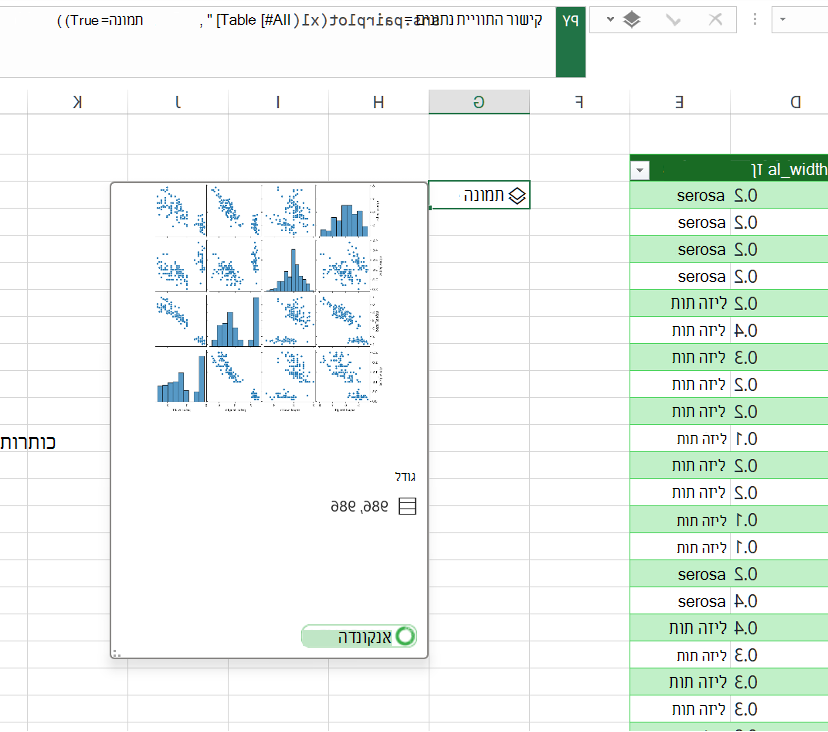Click the Python object icon in cell תמונה
This screenshot has height=732, width=828.
517,196
